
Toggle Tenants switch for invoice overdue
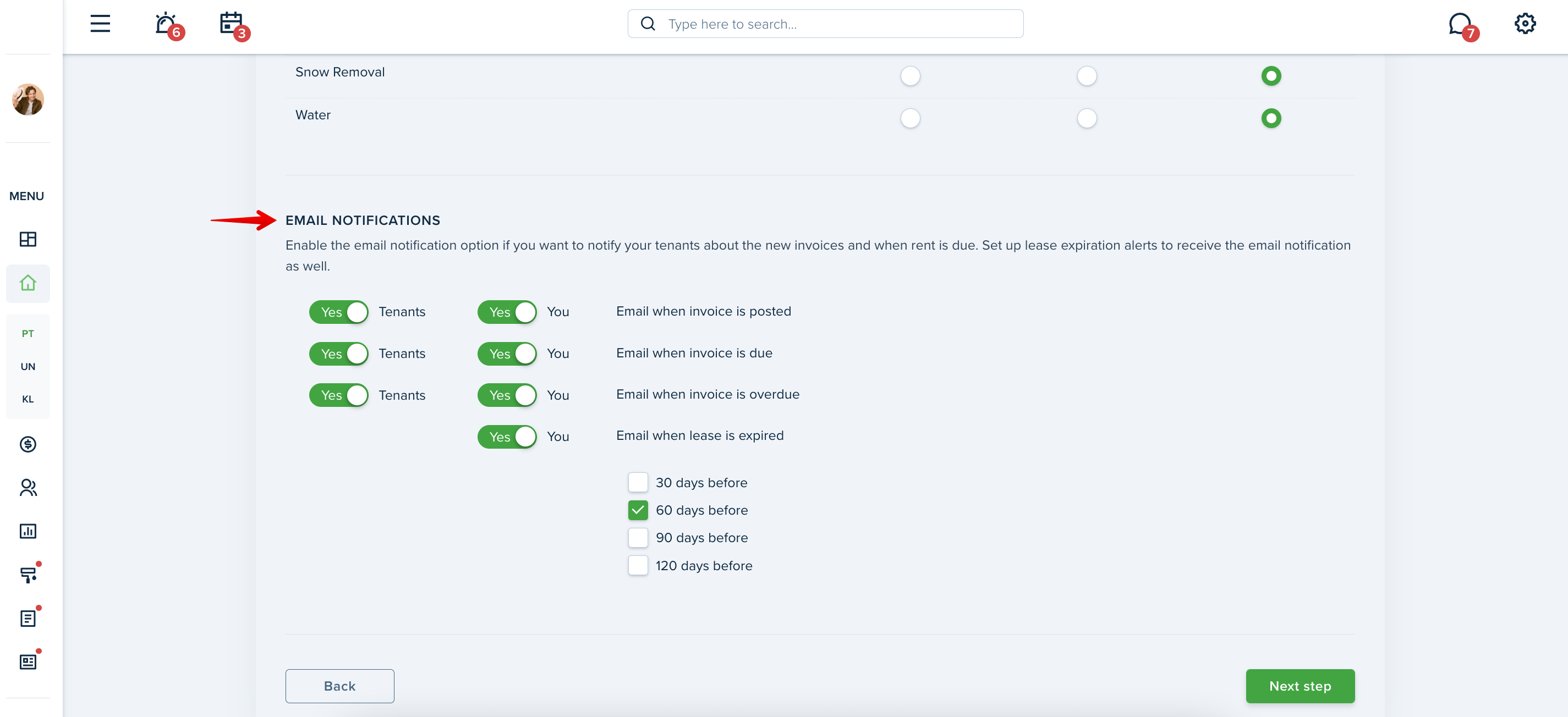click(338, 395)
